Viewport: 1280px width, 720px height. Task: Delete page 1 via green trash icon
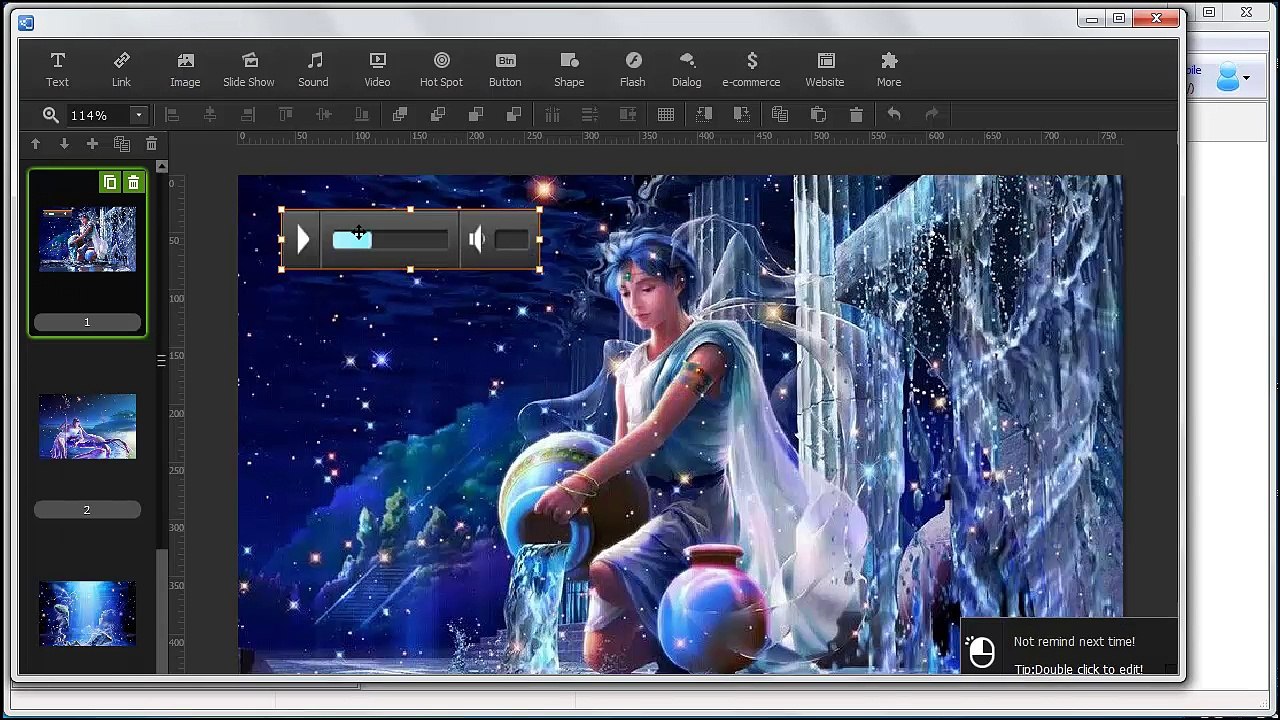(133, 183)
